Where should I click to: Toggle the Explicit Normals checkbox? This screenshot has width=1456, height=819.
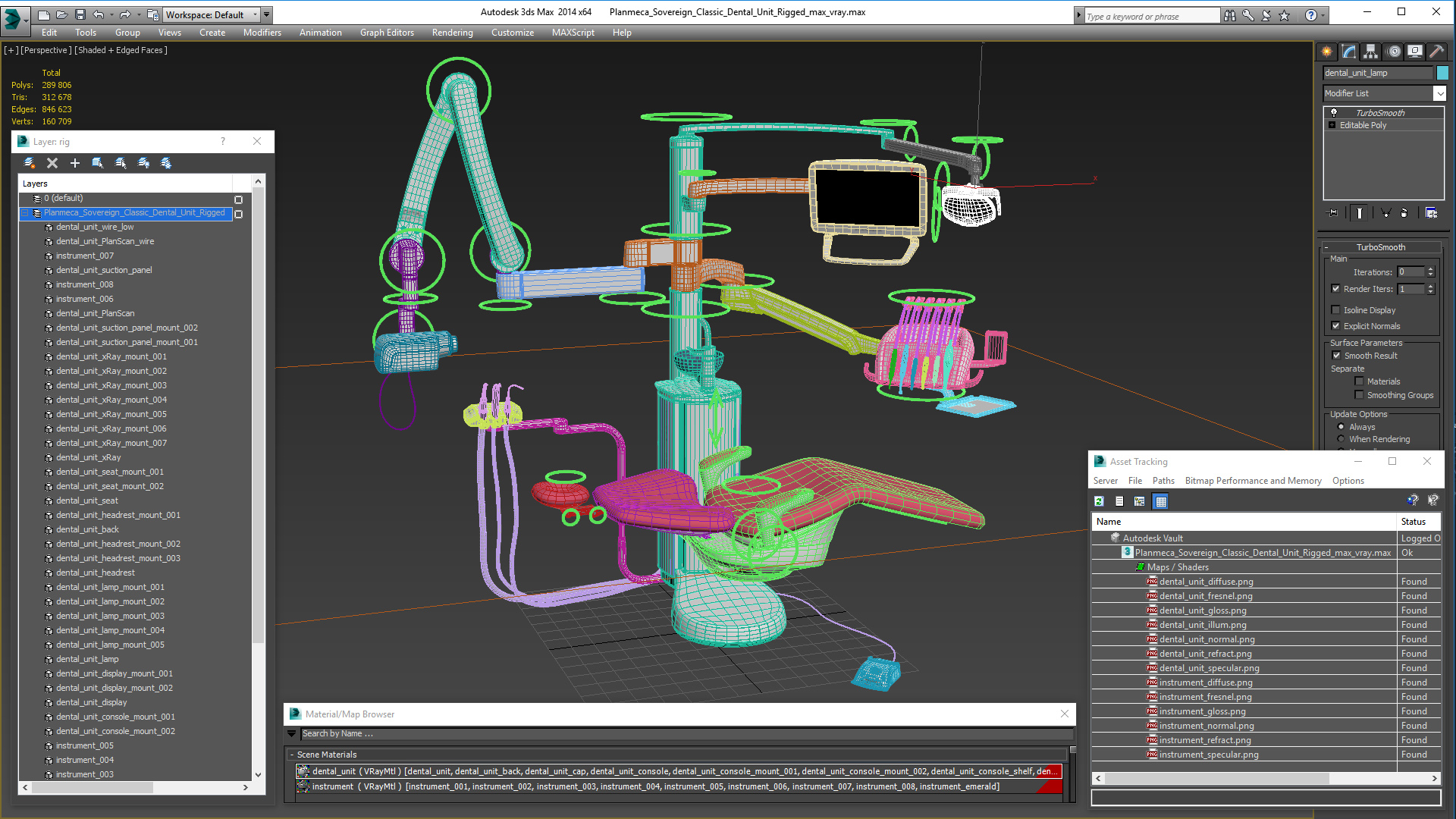1336,326
